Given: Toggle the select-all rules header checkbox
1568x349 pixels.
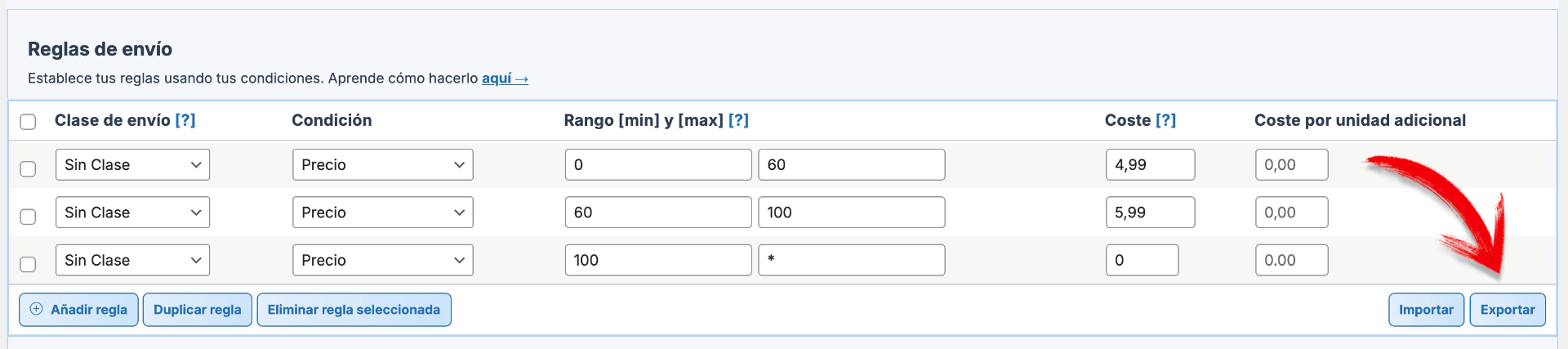Looking at the screenshot, I should (x=28, y=122).
